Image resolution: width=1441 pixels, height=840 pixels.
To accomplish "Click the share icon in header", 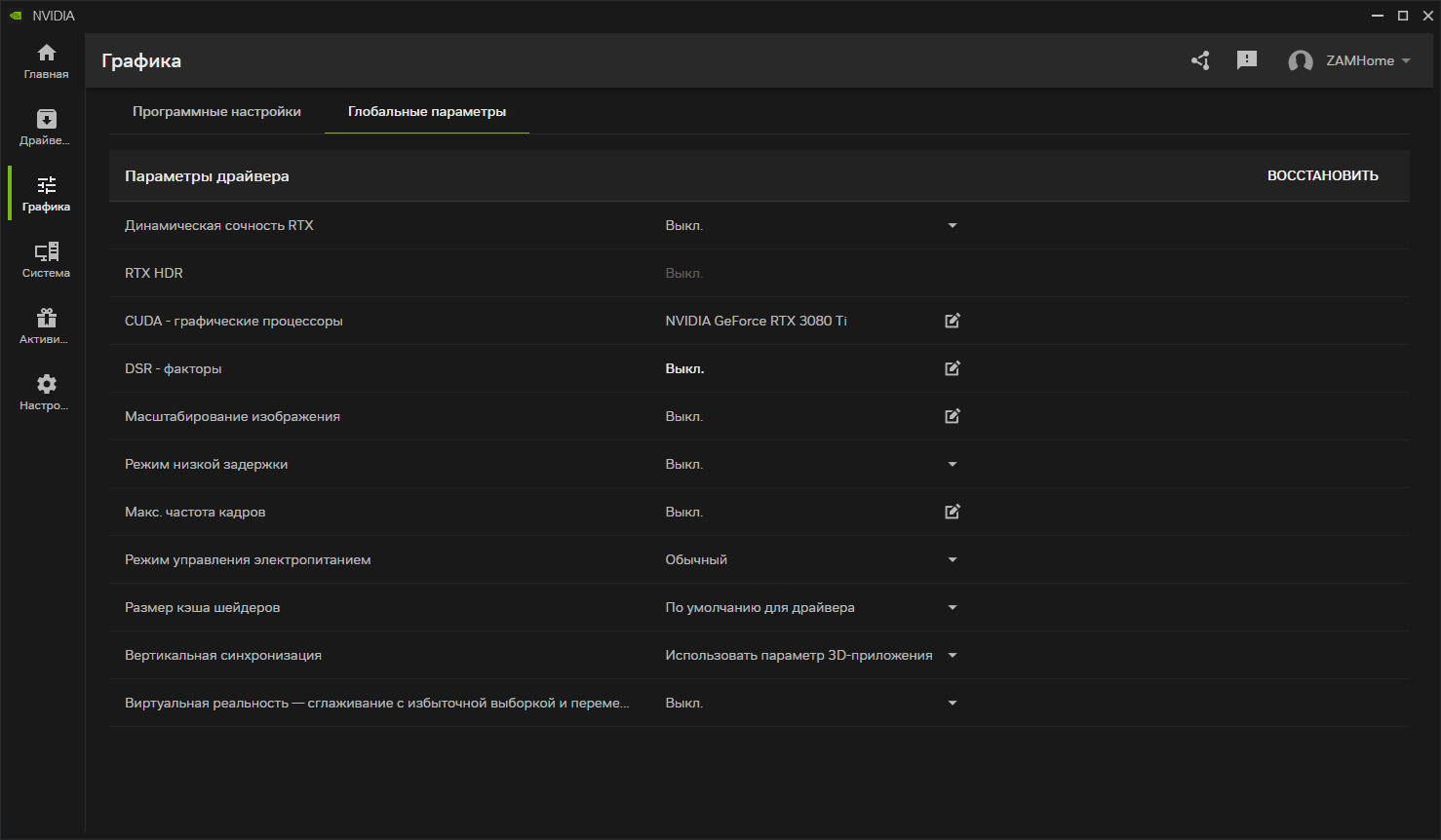I will pos(1200,60).
